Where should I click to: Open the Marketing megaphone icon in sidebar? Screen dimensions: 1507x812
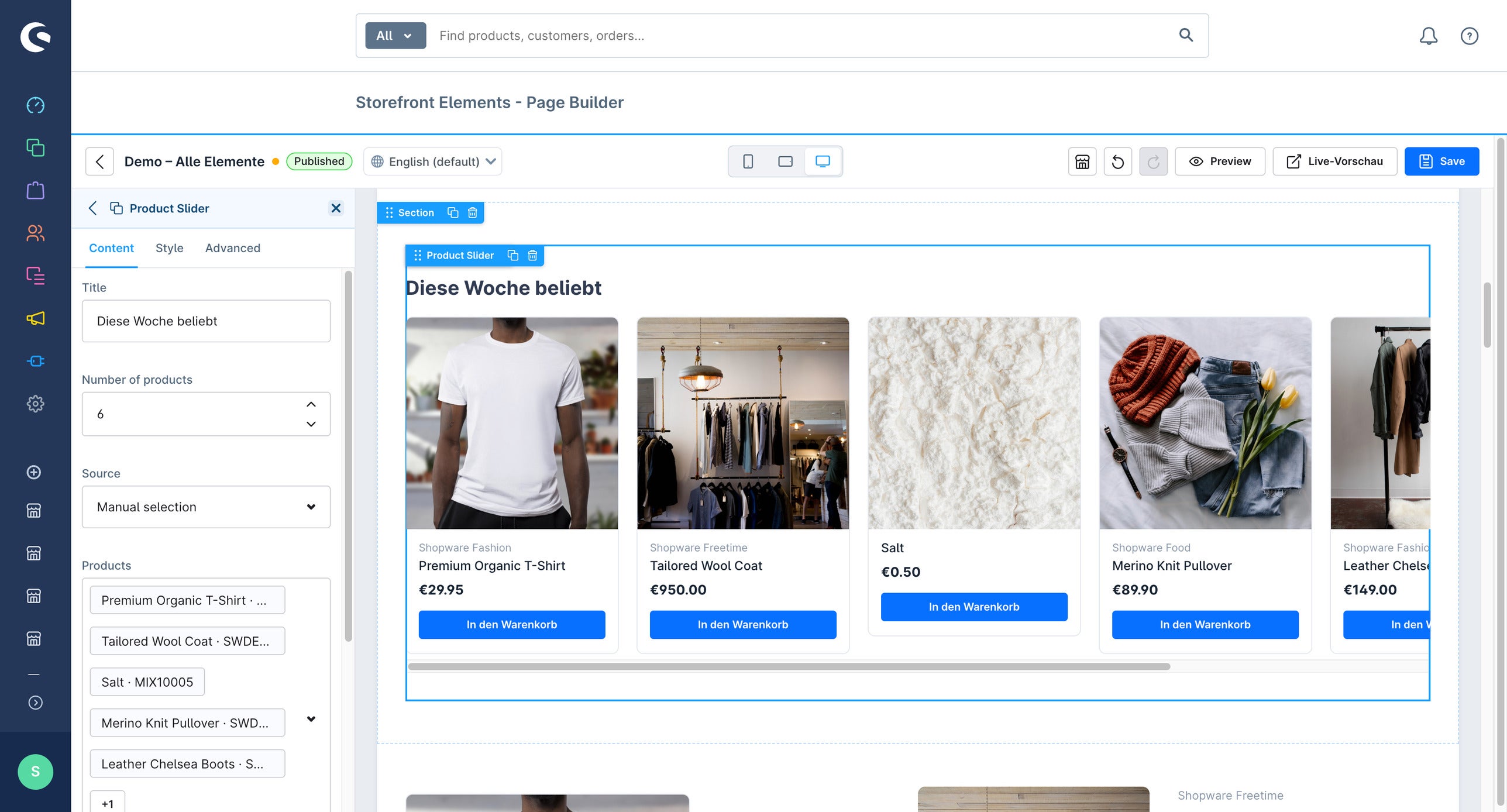coord(35,318)
